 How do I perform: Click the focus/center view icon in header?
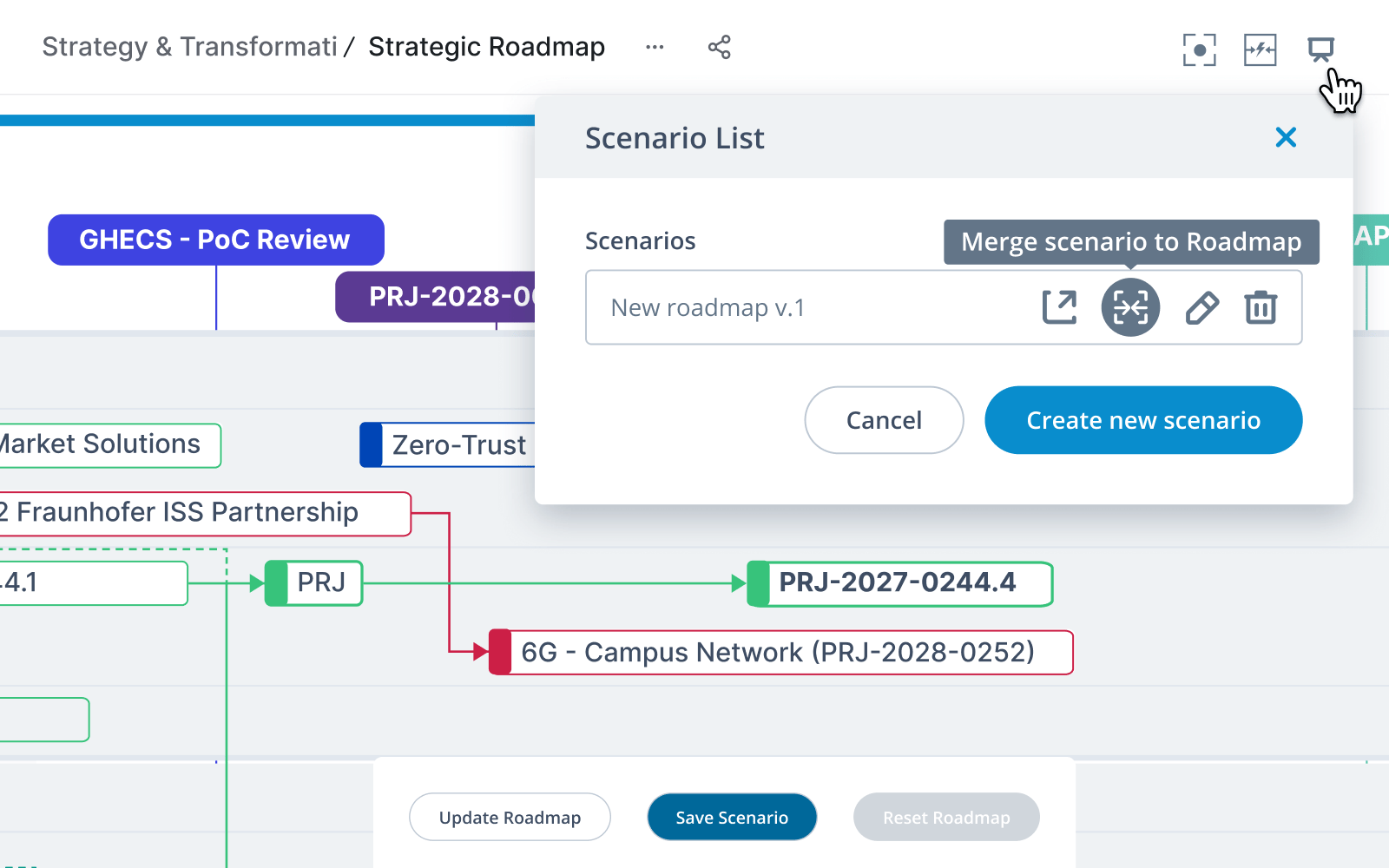(1199, 49)
